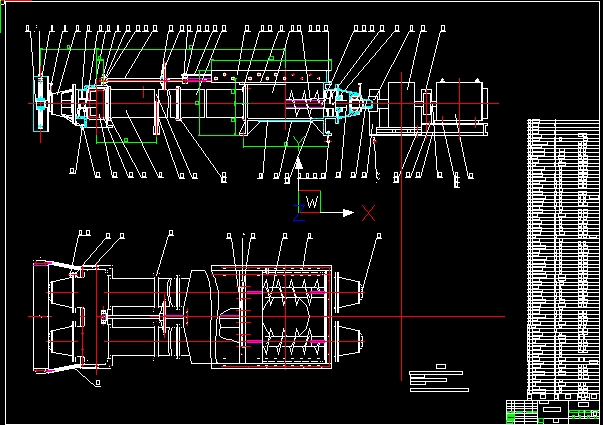Select the lower screw auger in the plan view
The image size is (603, 425).
coord(293,342)
